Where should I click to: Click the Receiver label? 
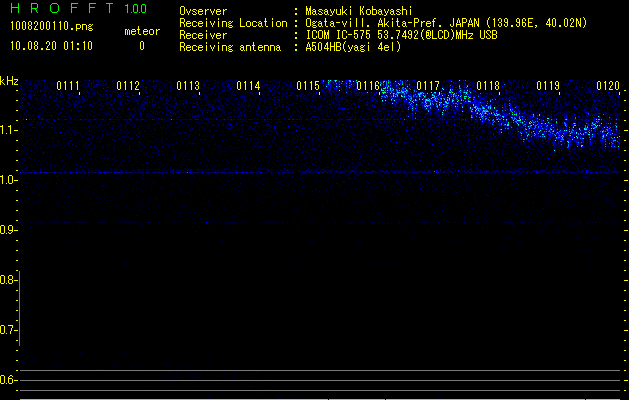coord(203,35)
